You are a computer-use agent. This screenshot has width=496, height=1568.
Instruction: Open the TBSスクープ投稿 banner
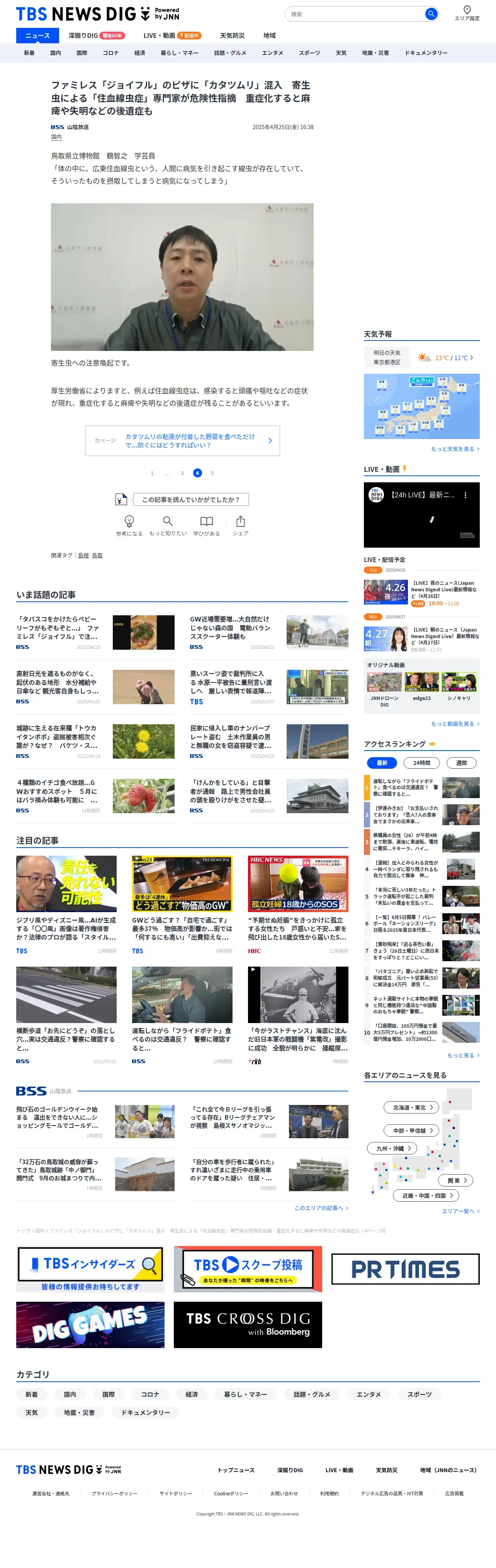(x=248, y=1269)
